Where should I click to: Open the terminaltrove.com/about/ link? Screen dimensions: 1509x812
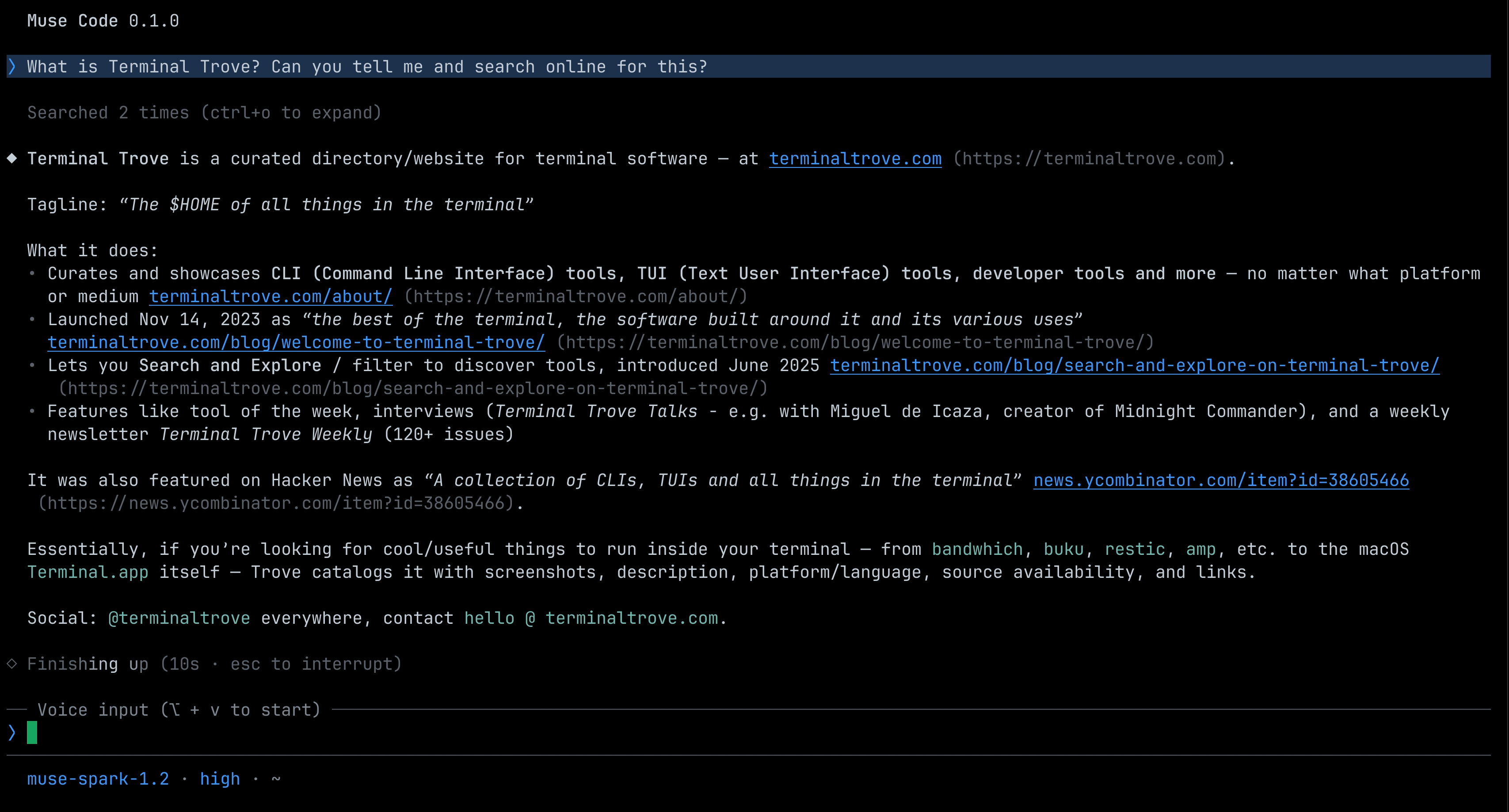(x=271, y=297)
